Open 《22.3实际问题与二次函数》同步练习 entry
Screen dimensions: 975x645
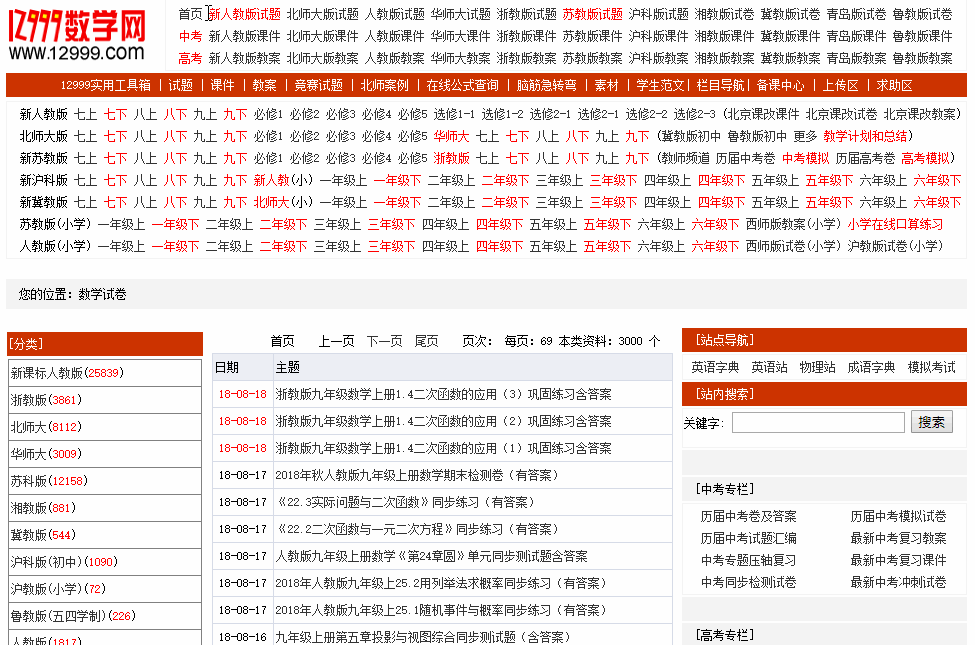pyautogui.click(x=405, y=502)
